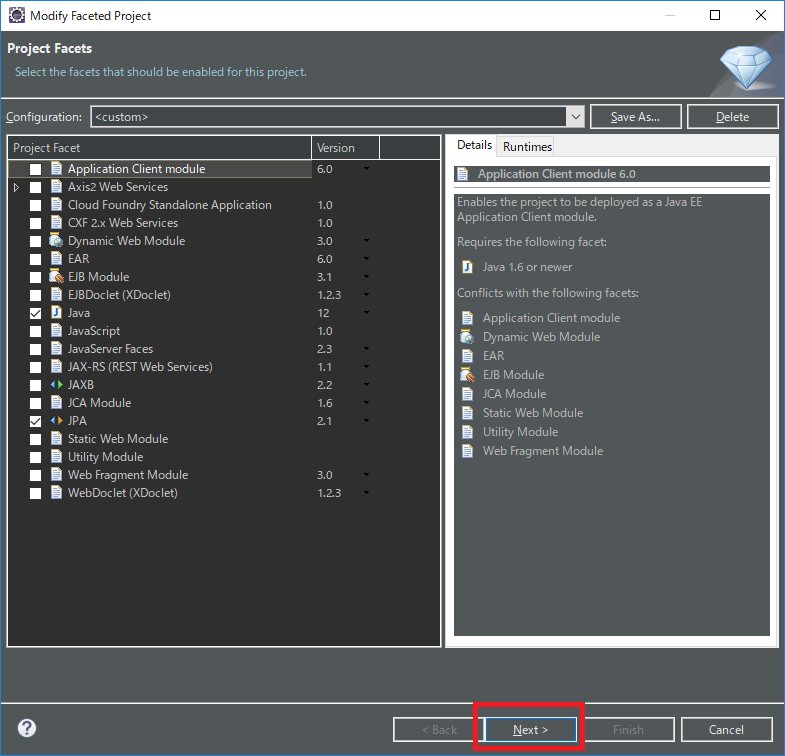Select the JCA Module facet row

(224, 403)
